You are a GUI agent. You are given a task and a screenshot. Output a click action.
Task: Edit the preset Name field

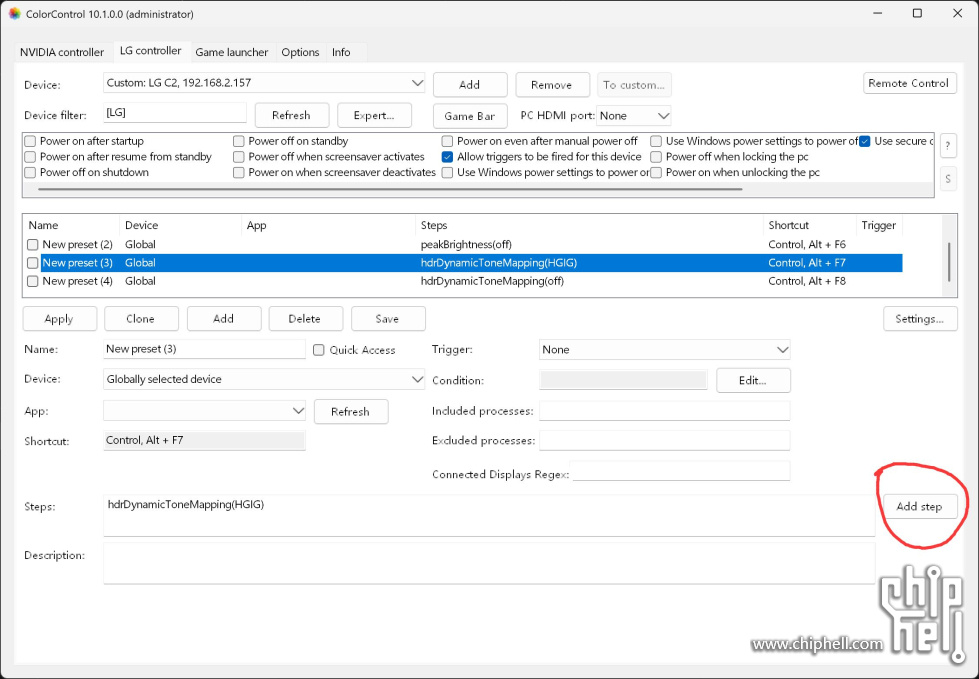point(204,349)
